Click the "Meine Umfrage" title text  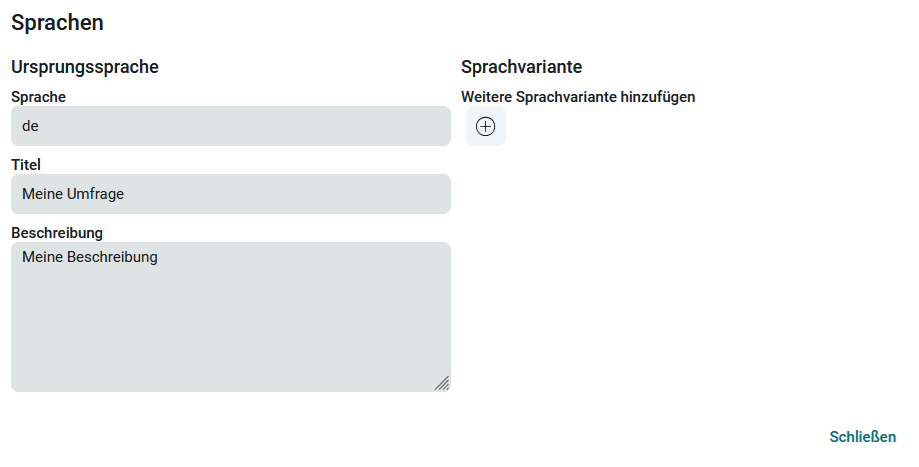pos(73,194)
